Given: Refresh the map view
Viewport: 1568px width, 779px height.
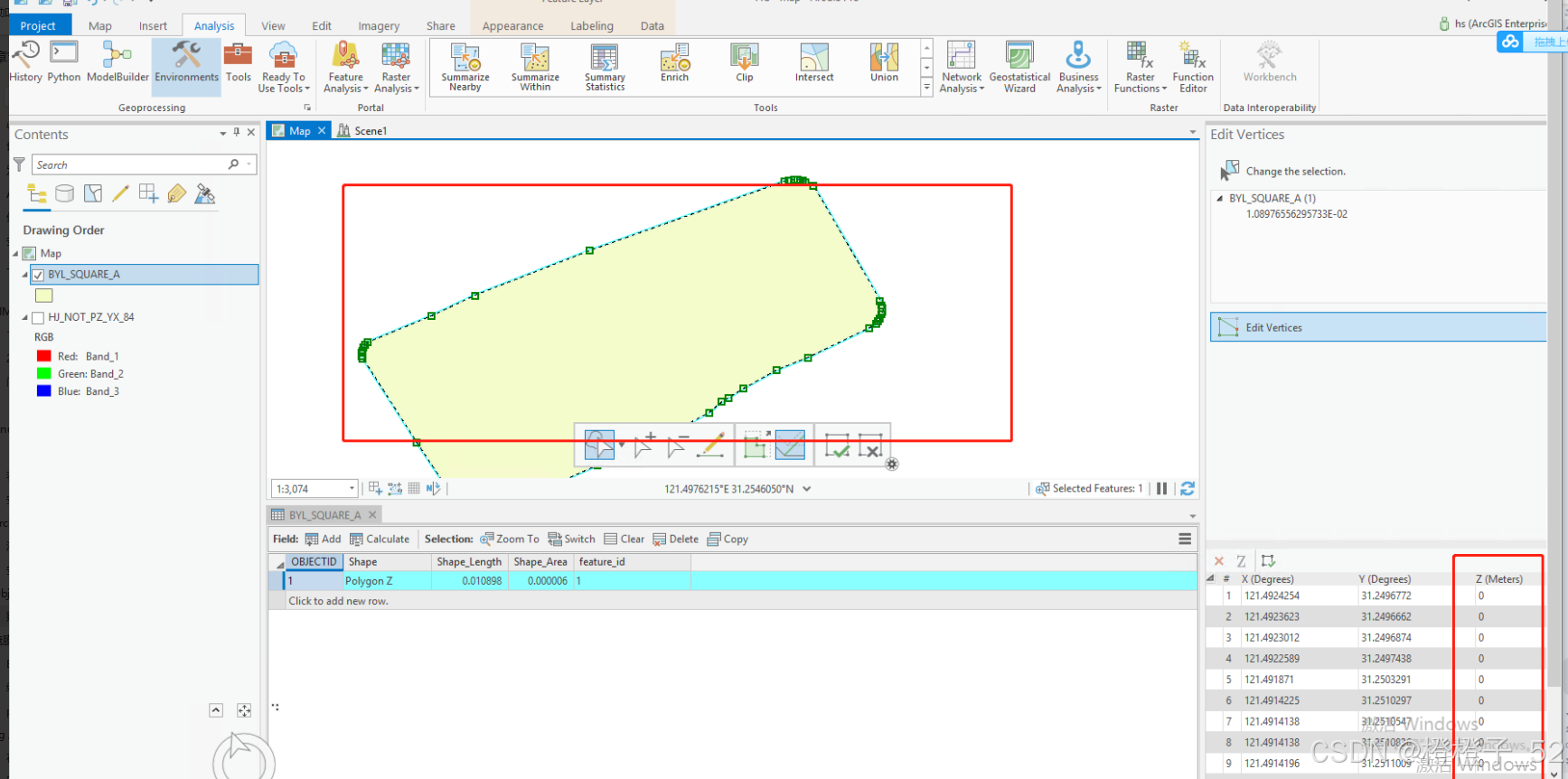Looking at the screenshot, I should (1188, 488).
